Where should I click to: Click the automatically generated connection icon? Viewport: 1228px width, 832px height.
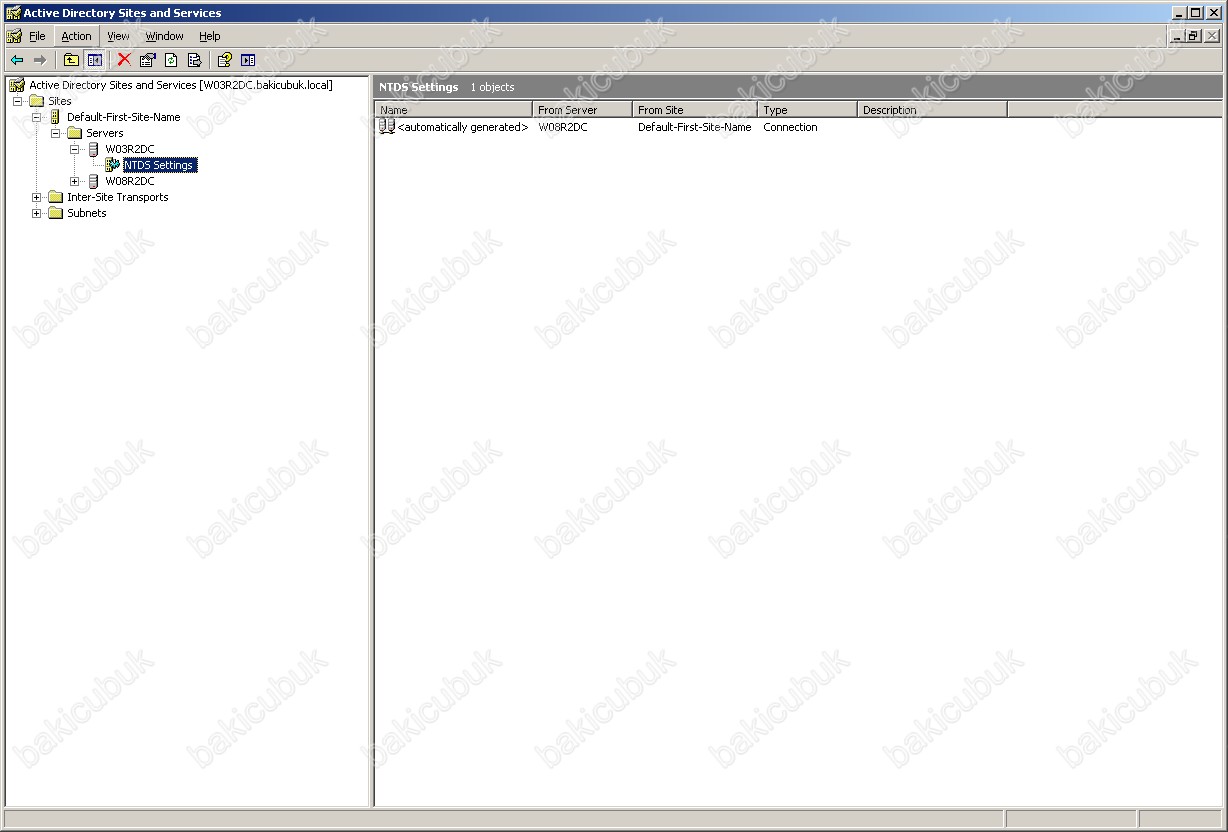point(387,127)
